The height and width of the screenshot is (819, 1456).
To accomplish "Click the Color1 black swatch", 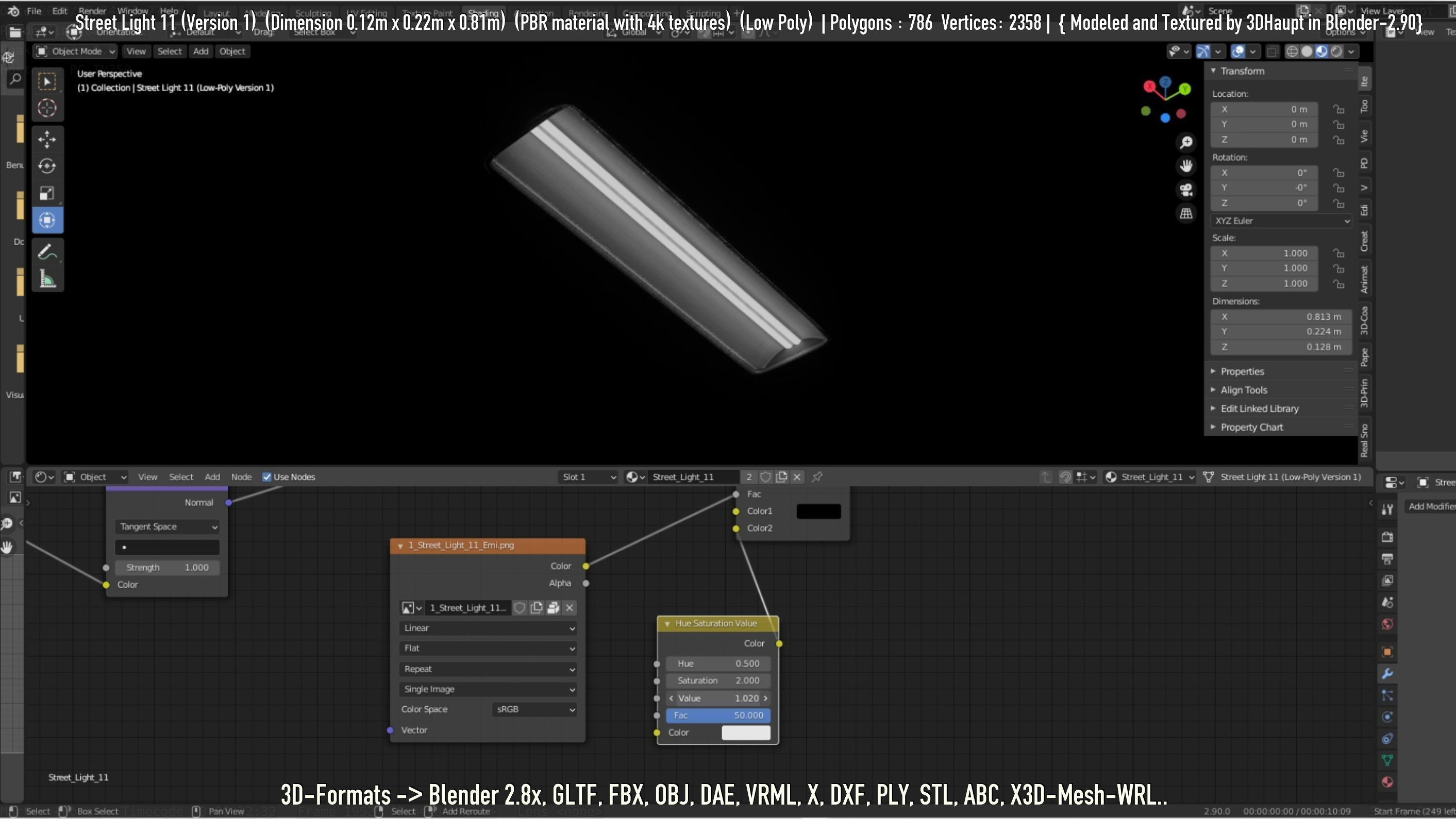I will [818, 511].
